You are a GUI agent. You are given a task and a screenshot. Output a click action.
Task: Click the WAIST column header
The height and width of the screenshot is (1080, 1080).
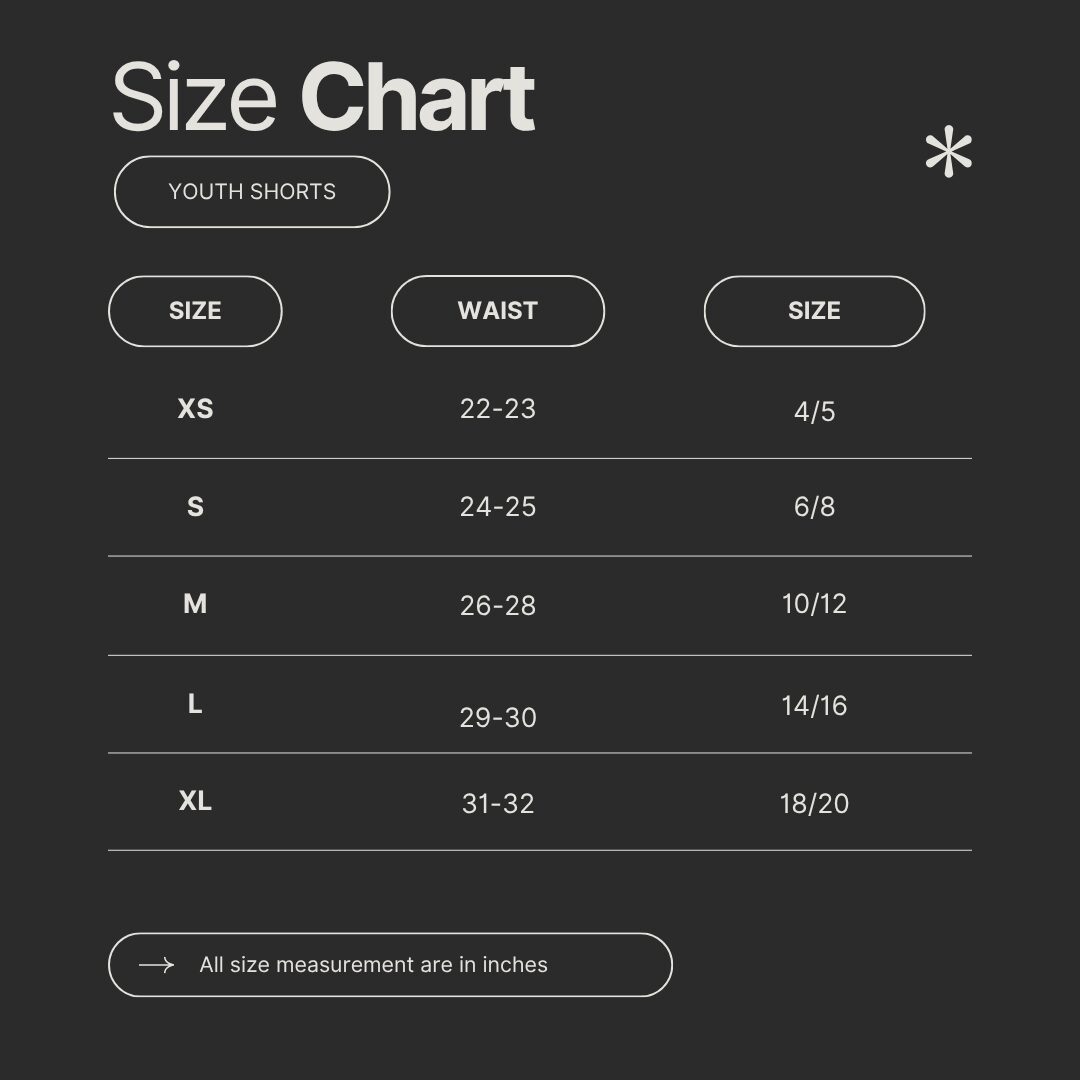pos(498,311)
